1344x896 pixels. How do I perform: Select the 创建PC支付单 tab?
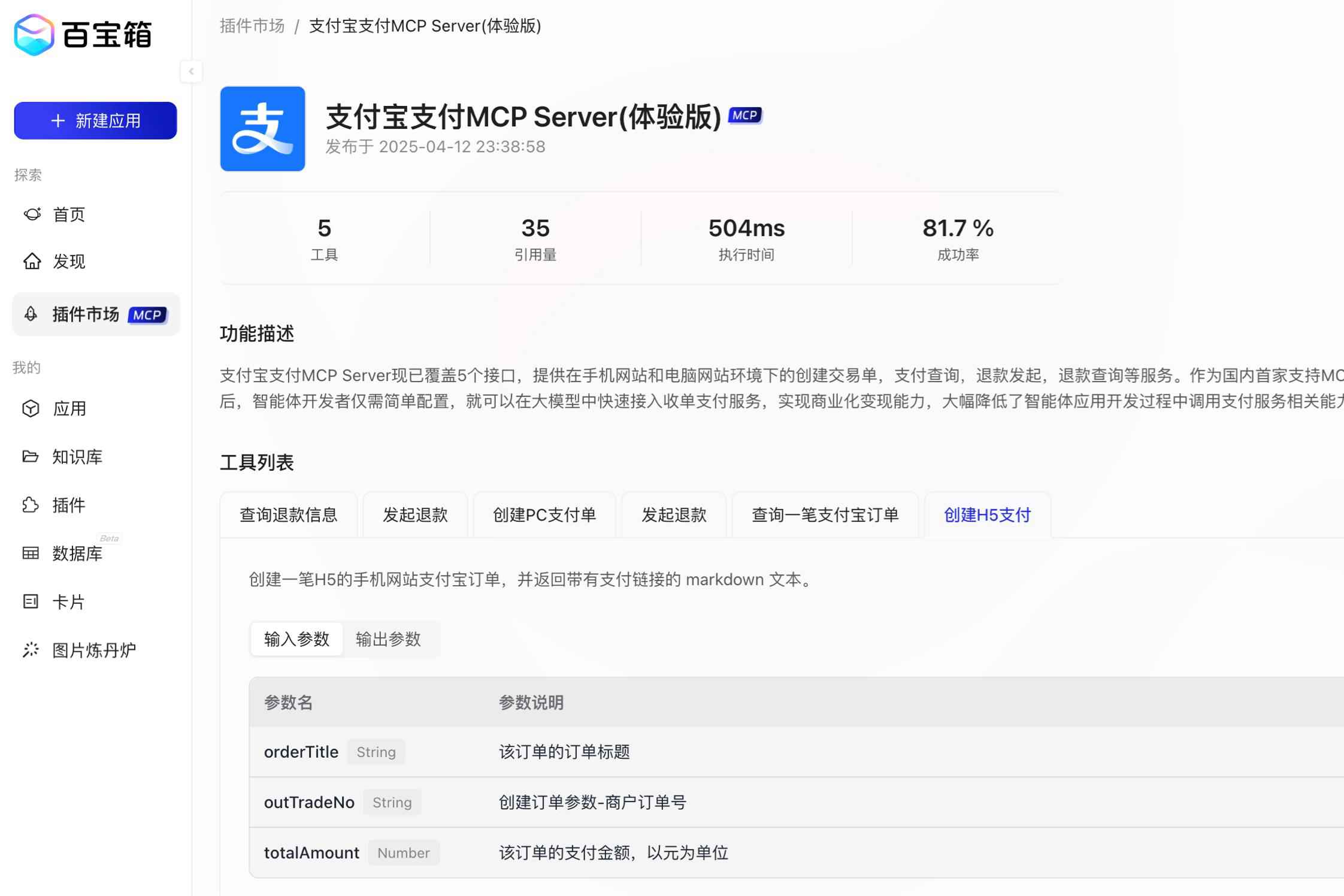pos(544,514)
